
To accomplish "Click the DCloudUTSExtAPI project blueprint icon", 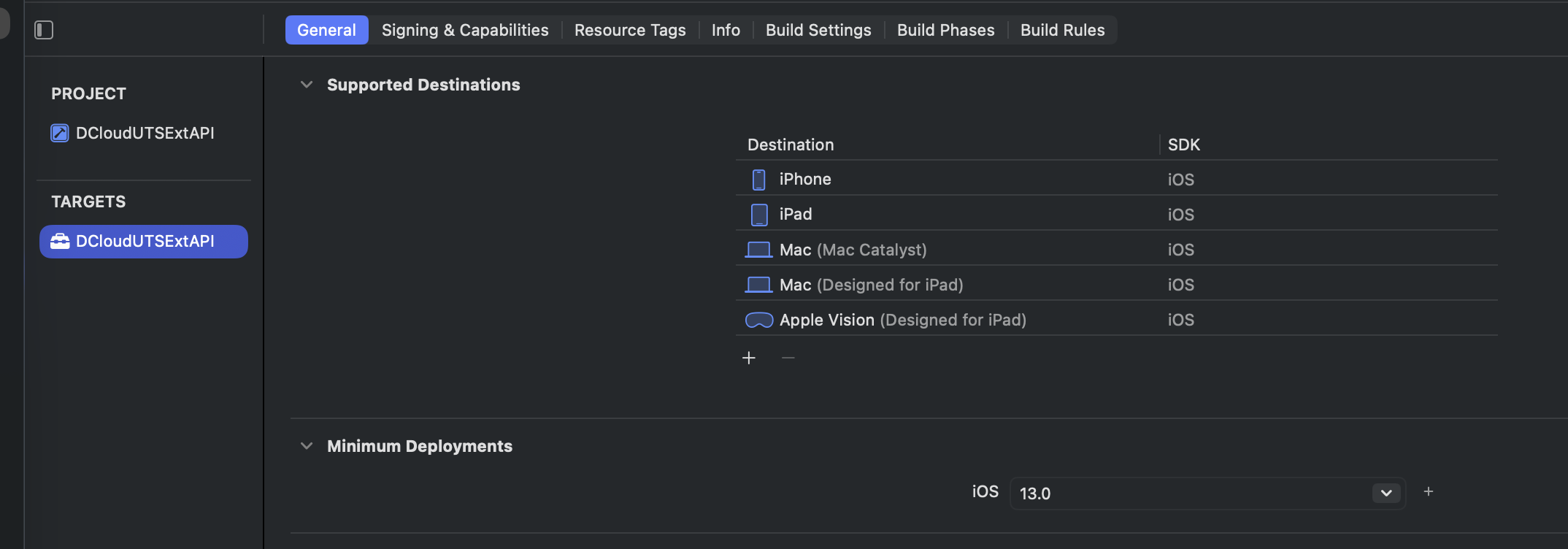I will 59,133.
